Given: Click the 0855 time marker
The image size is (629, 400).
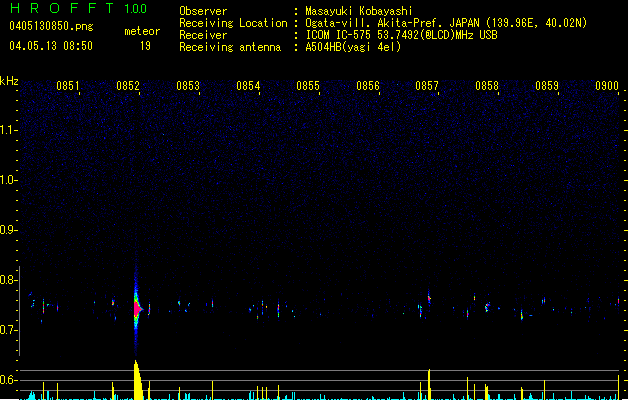Looking at the screenshot, I should point(308,86).
